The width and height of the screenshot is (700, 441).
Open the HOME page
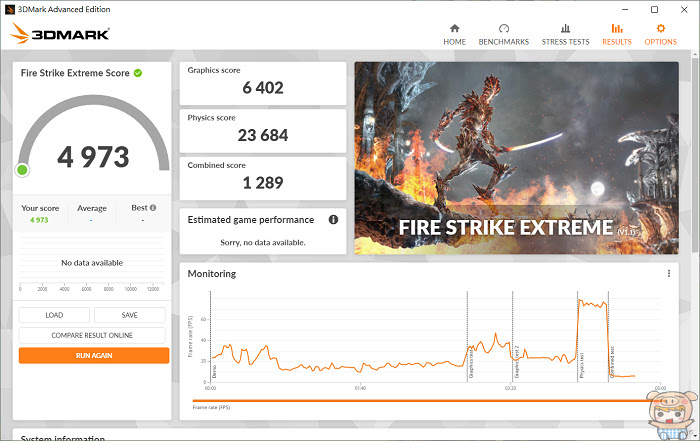pos(454,35)
